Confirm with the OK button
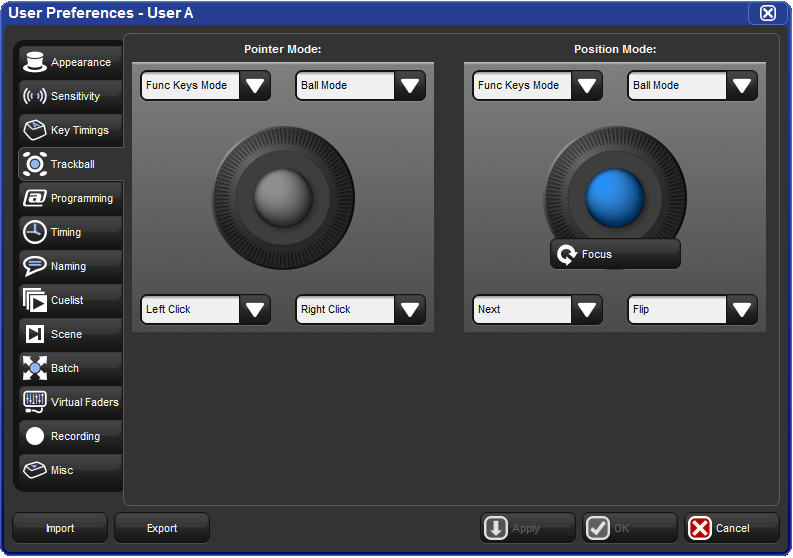Screen dimensions: 793x558 630,528
